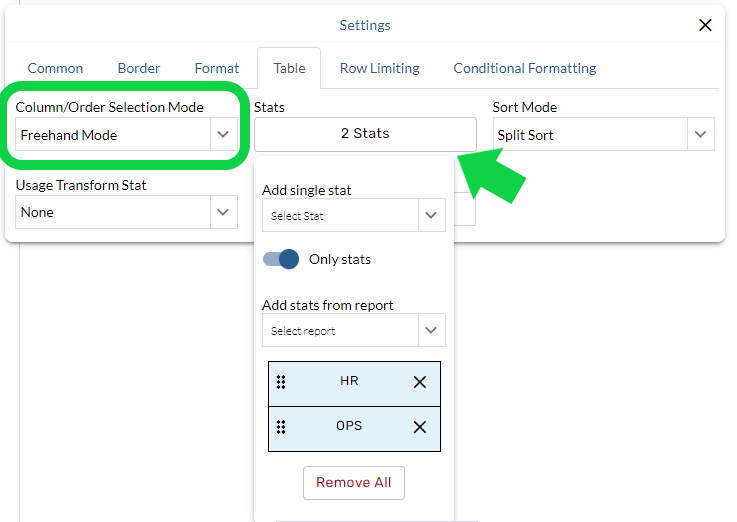The height and width of the screenshot is (522, 737).
Task: Grab the drag handle on OPS row
Action: pyautogui.click(x=281, y=427)
